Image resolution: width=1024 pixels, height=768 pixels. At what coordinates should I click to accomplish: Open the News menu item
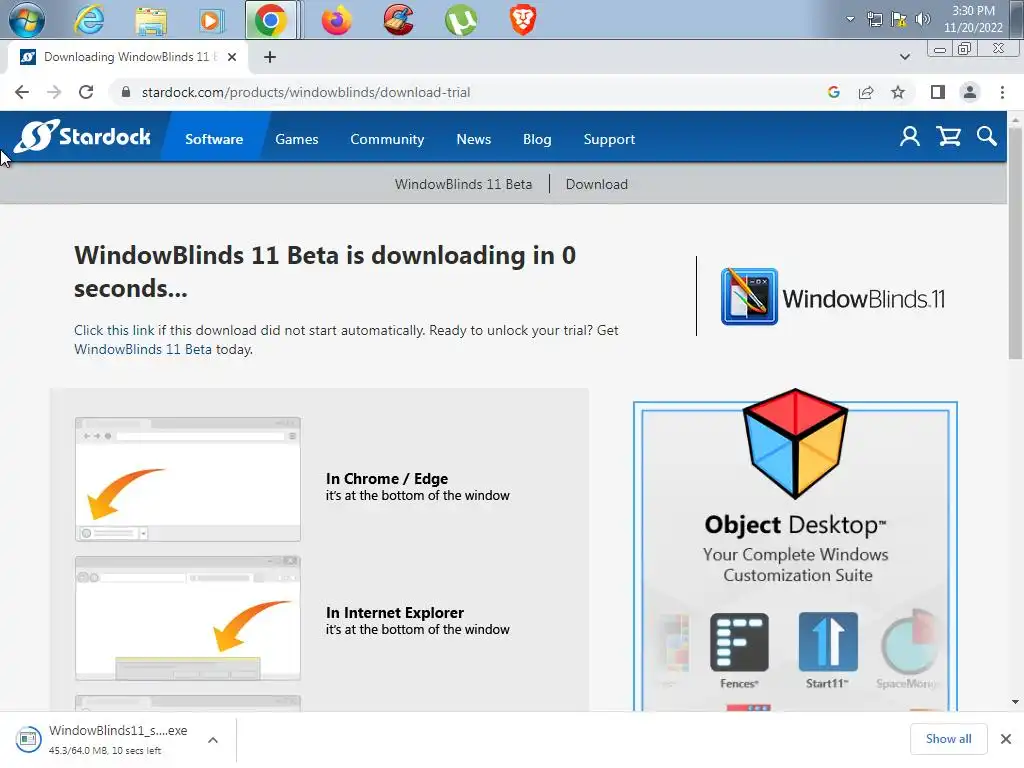[x=473, y=139]
